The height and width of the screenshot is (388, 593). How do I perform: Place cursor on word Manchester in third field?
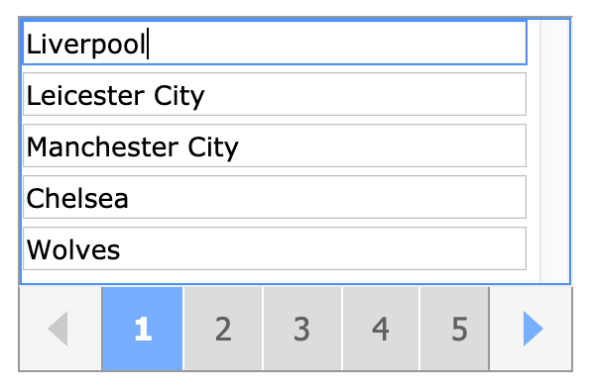click(102, 147)
